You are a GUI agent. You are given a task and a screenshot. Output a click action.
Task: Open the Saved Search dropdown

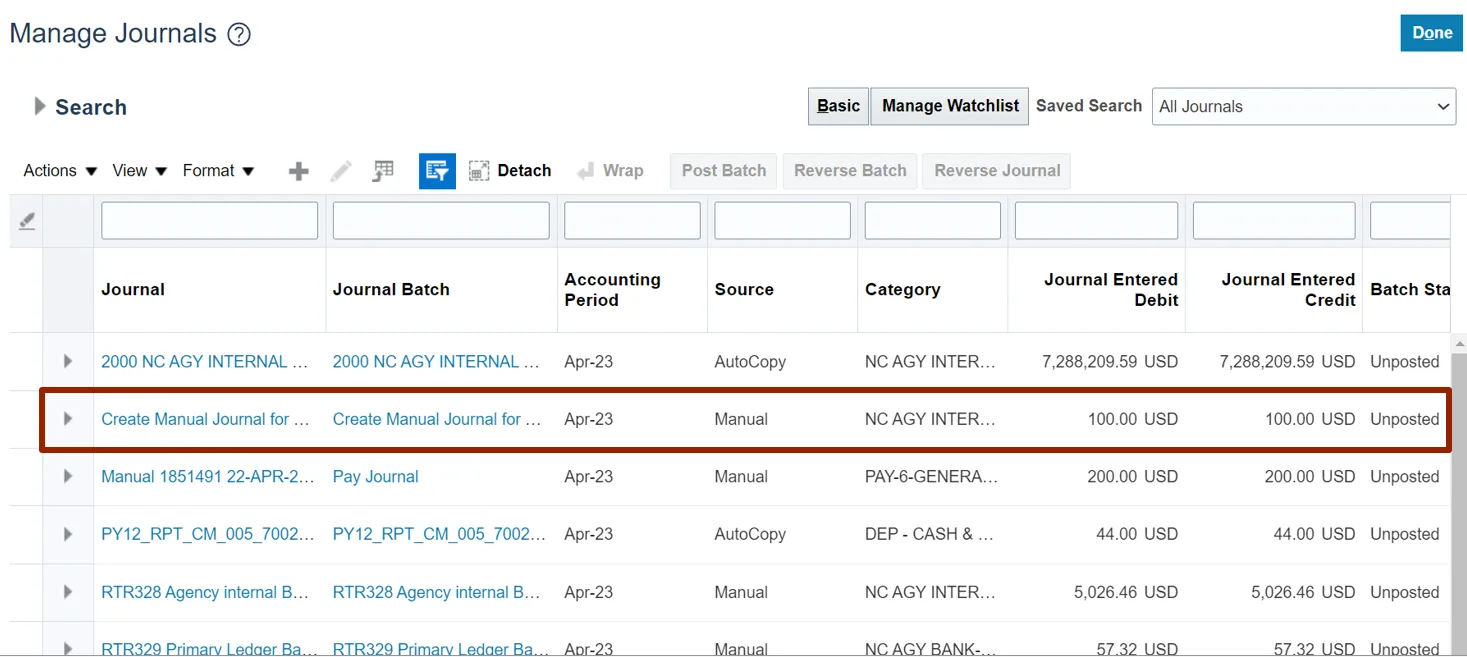(x=1304, y=106)
